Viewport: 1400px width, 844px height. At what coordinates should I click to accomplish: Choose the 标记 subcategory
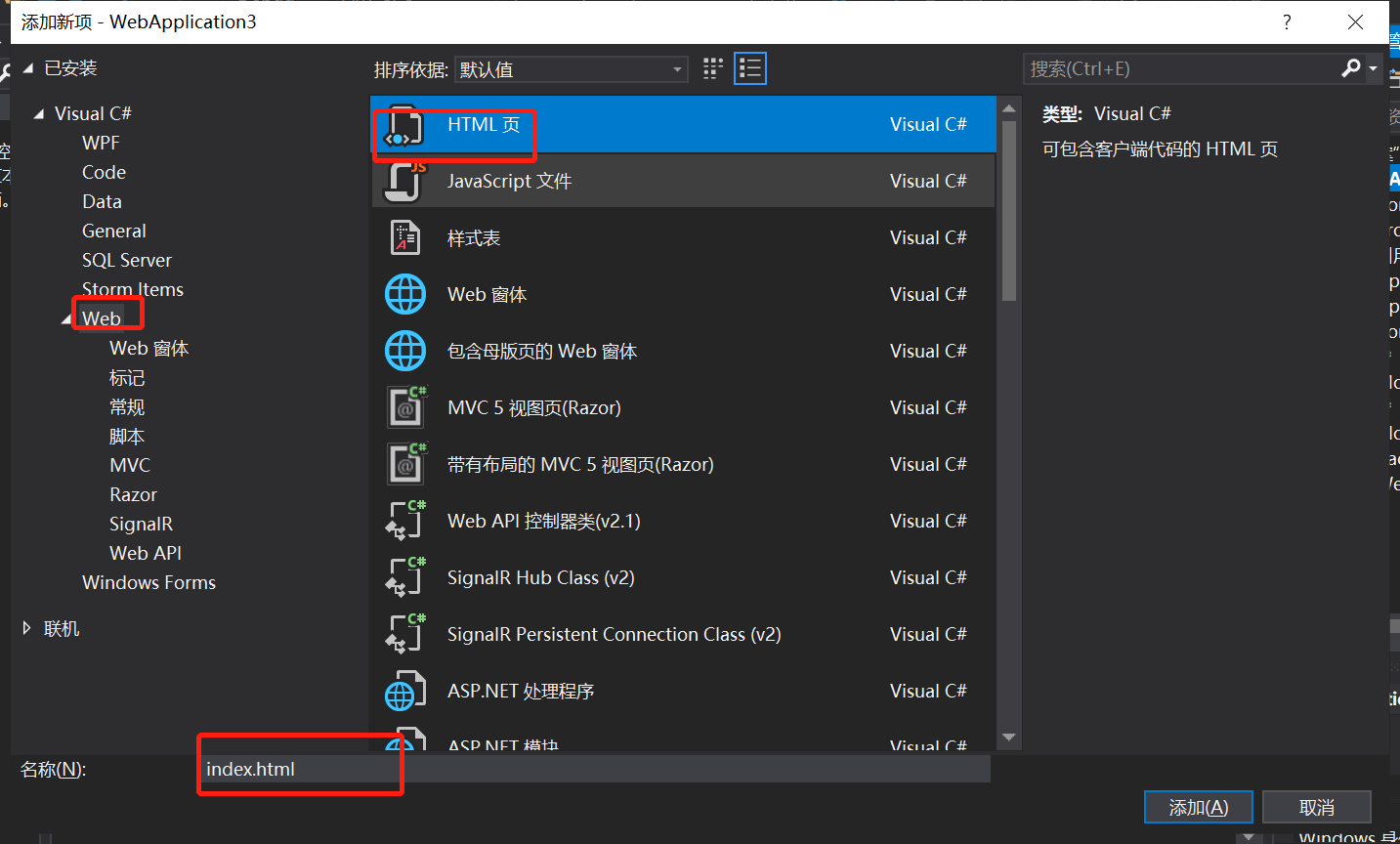tap(127, 377)
